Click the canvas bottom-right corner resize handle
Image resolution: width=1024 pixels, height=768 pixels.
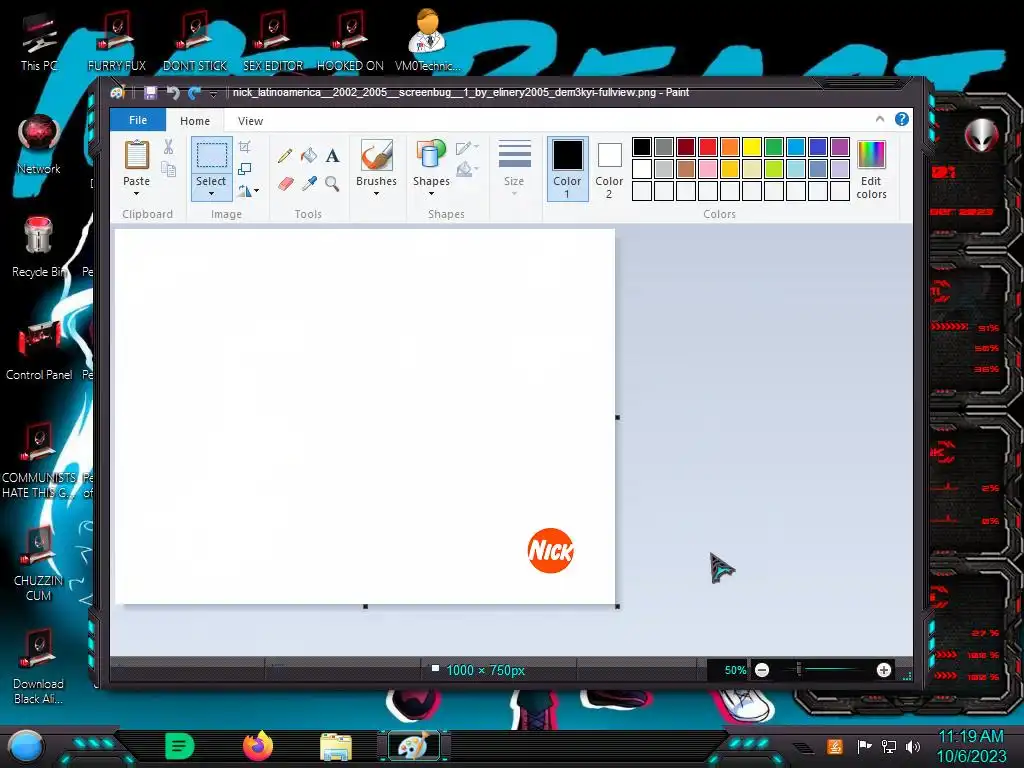coord(618,607)
